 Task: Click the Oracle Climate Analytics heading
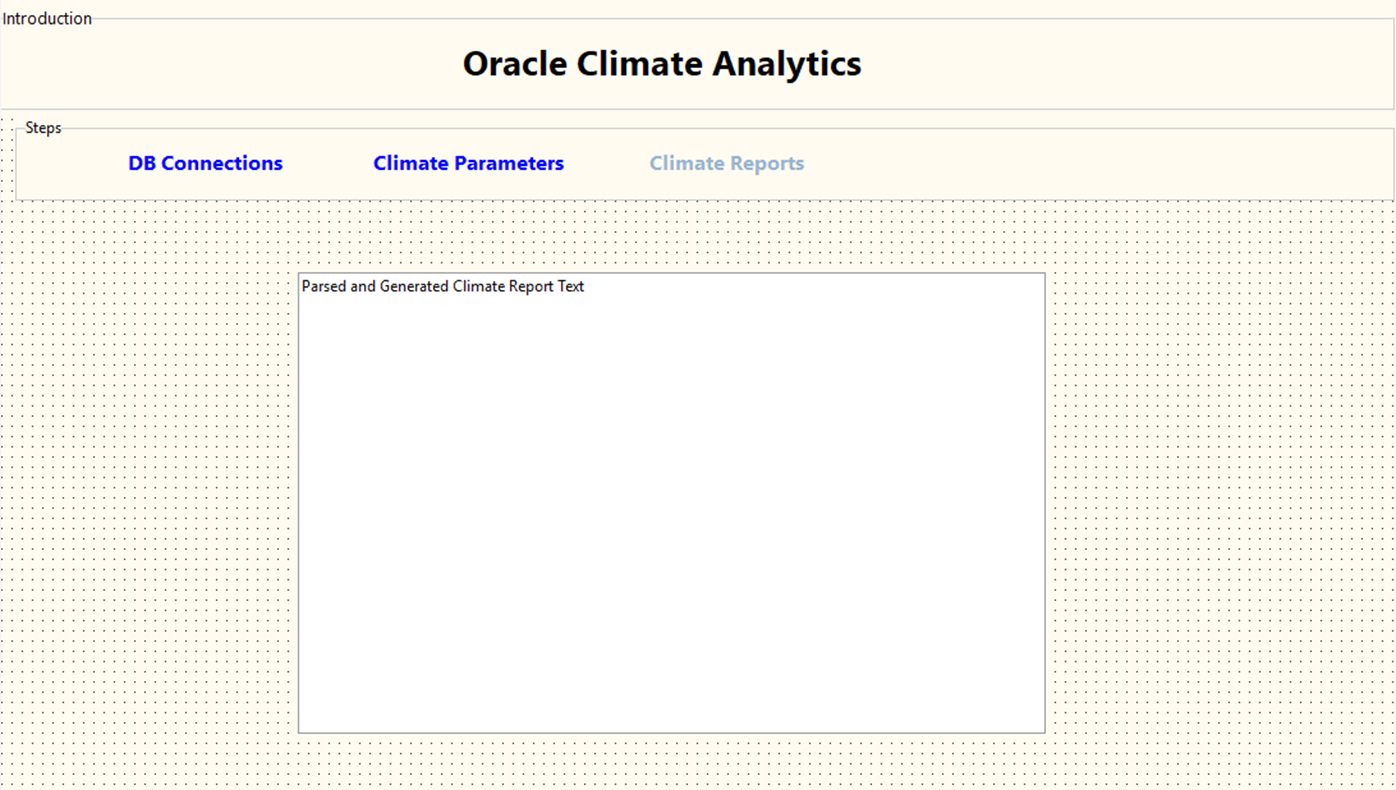click(x=661, y=64)
